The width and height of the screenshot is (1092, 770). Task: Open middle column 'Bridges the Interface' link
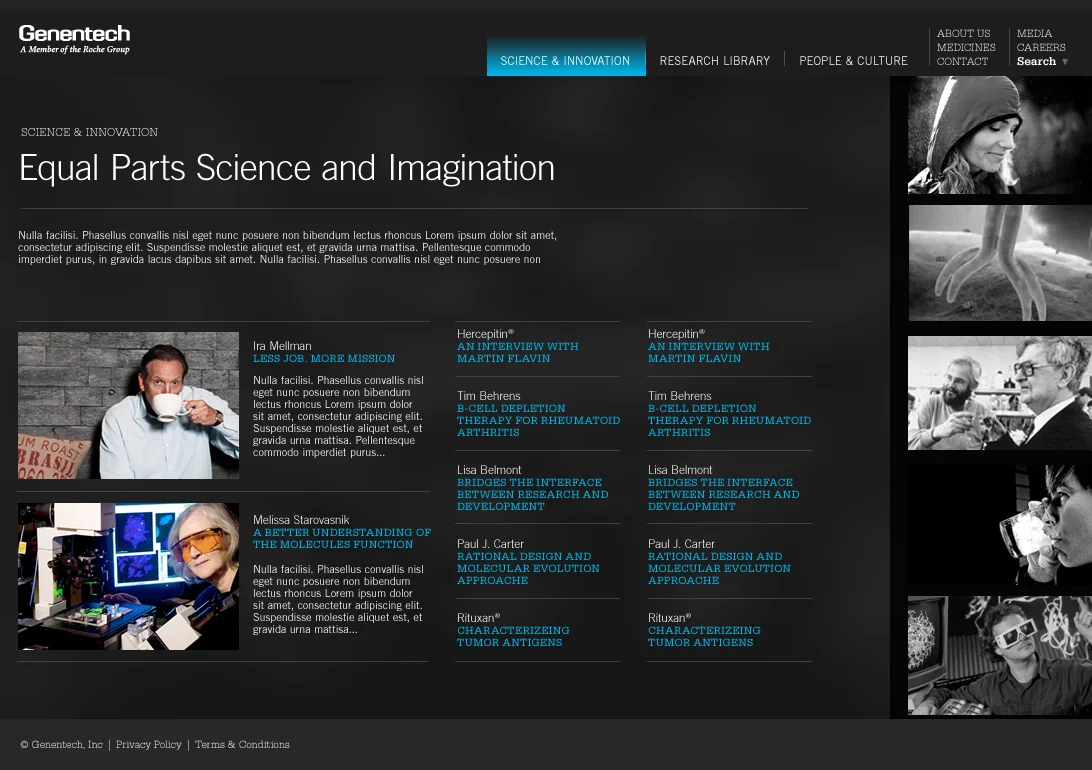click(533, 494)
